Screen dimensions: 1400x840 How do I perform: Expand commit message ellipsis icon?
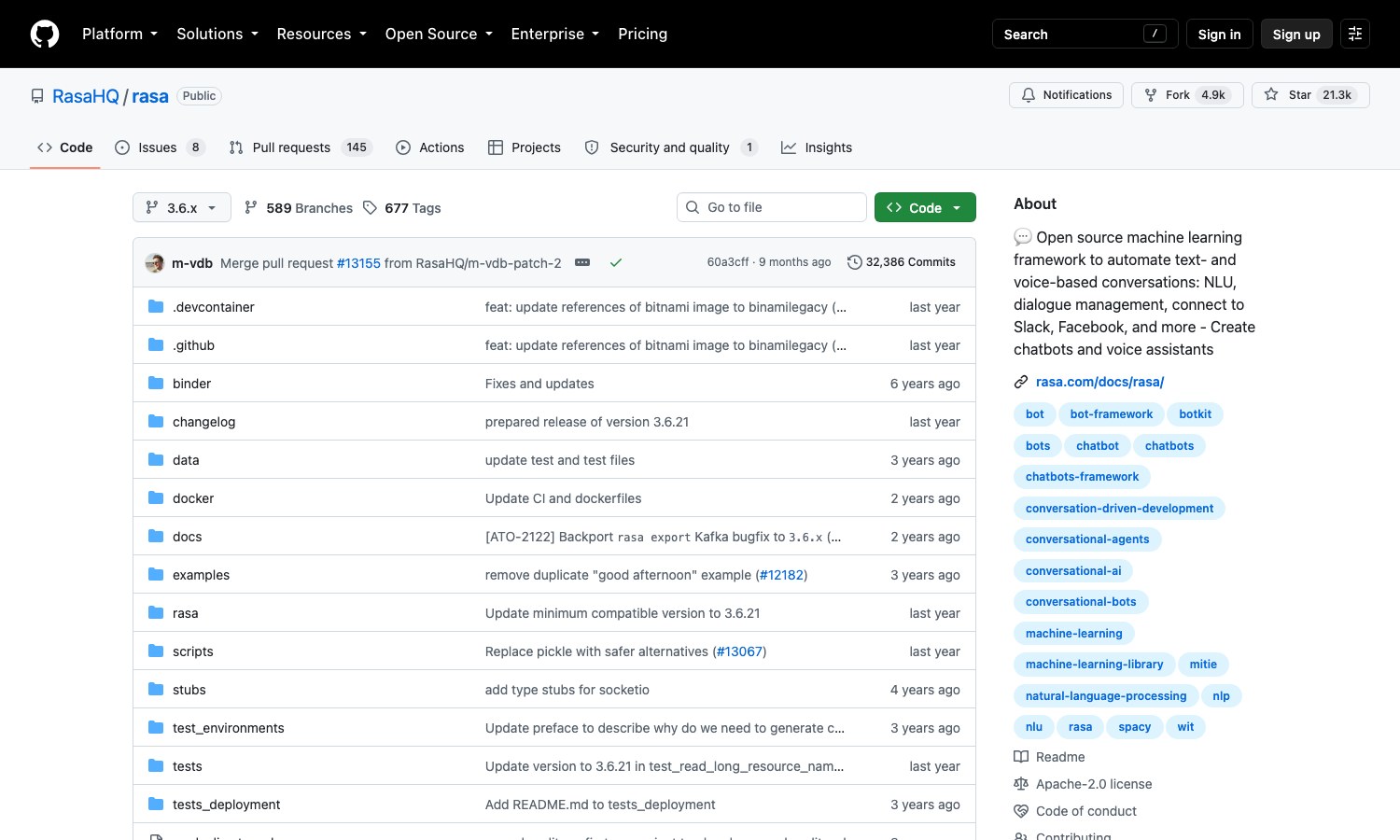[582, 263]
